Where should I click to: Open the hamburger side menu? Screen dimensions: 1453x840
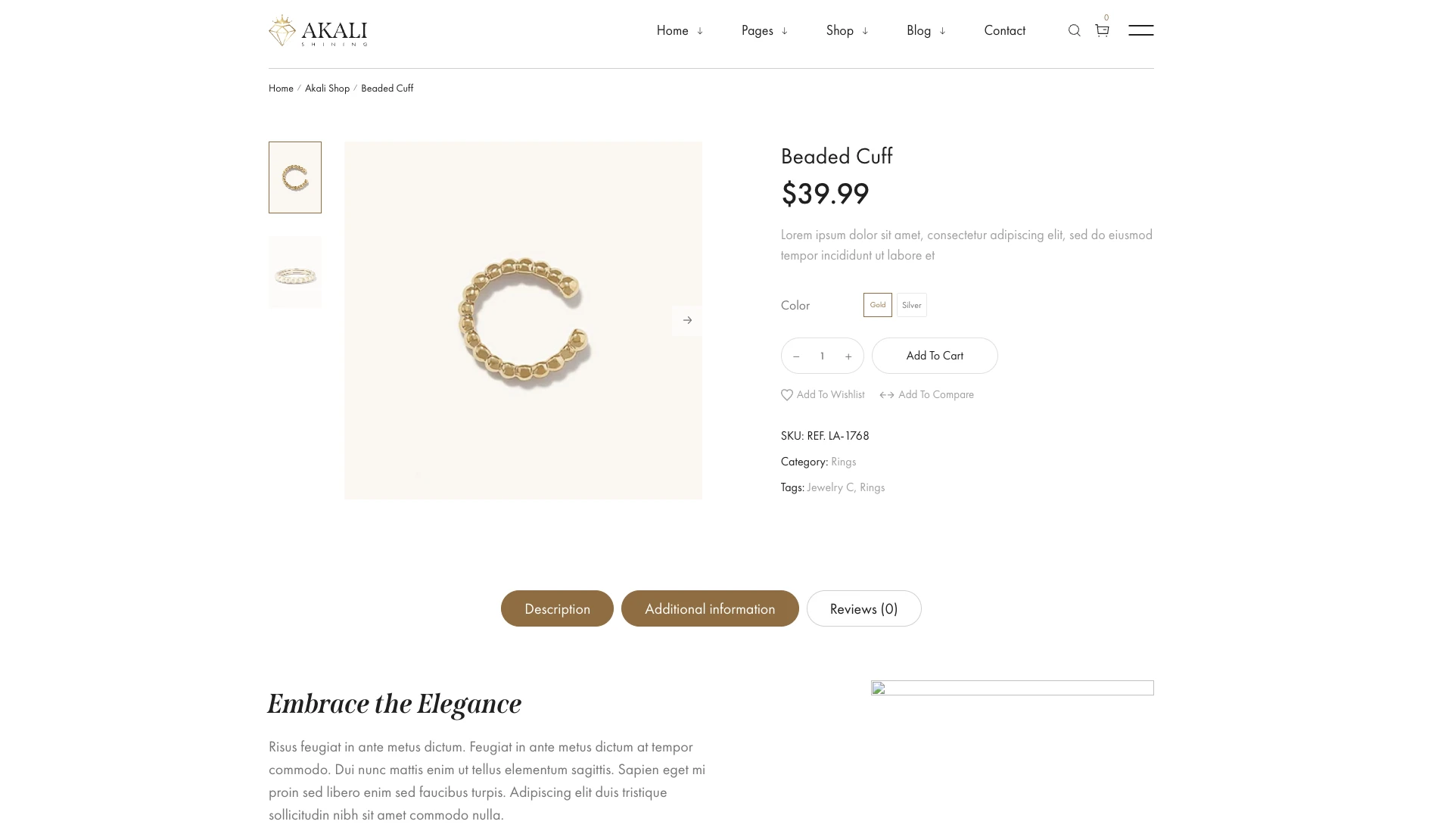1140,30
